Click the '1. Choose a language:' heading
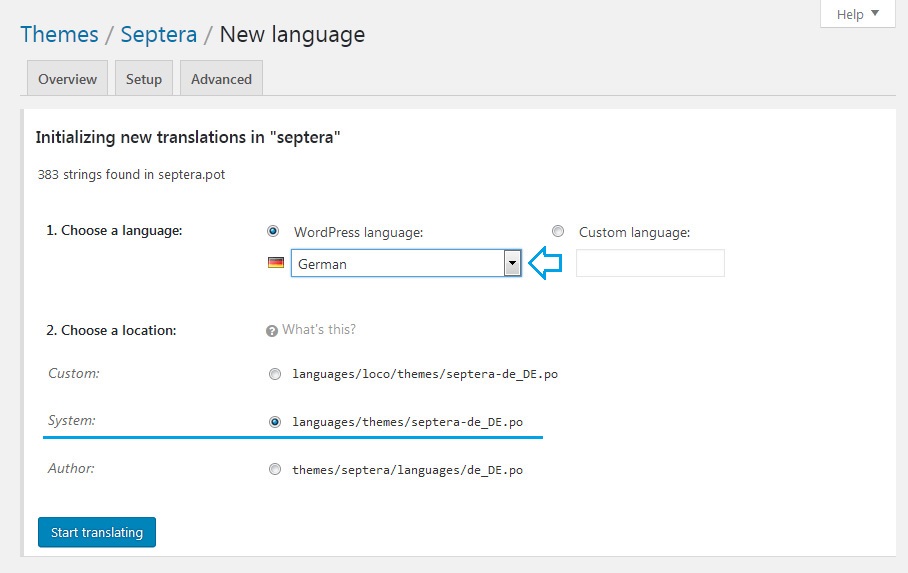Image resolution: width=908 pixels, height=573 pixels. (x=114, y=231)
